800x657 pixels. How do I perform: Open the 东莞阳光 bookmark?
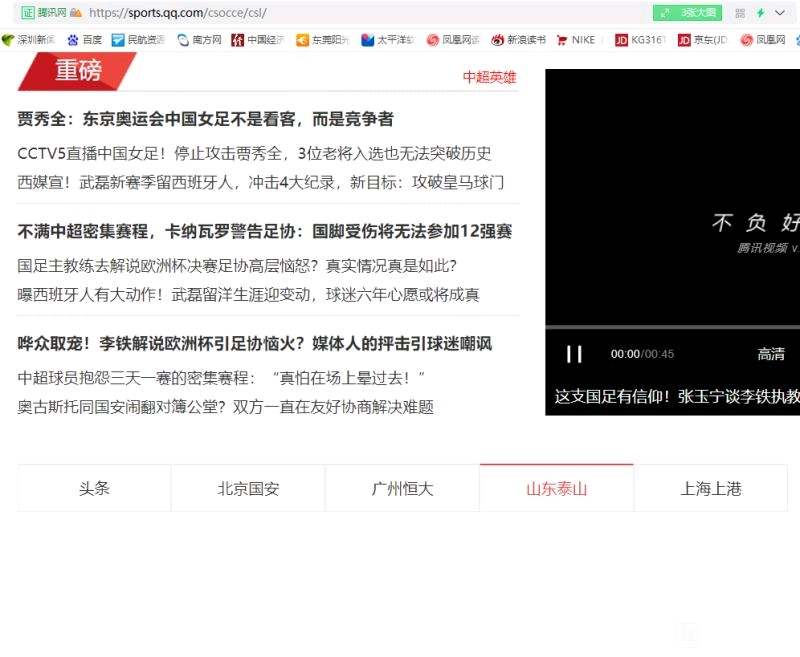coord(322,40)
